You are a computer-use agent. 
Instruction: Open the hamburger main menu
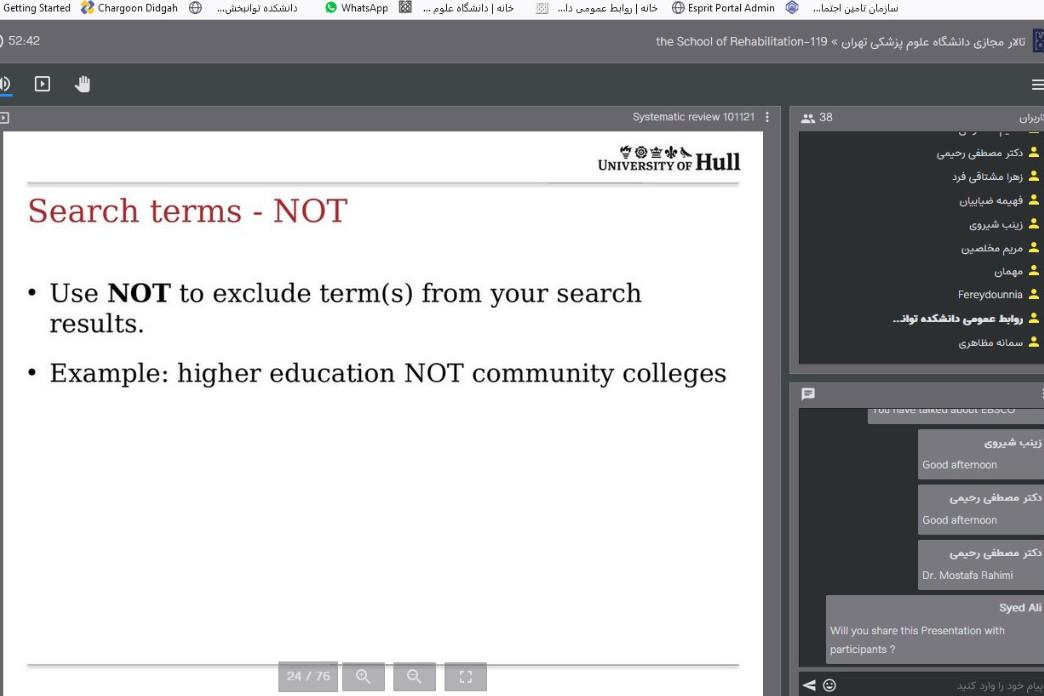click(x=1037, y=85)
